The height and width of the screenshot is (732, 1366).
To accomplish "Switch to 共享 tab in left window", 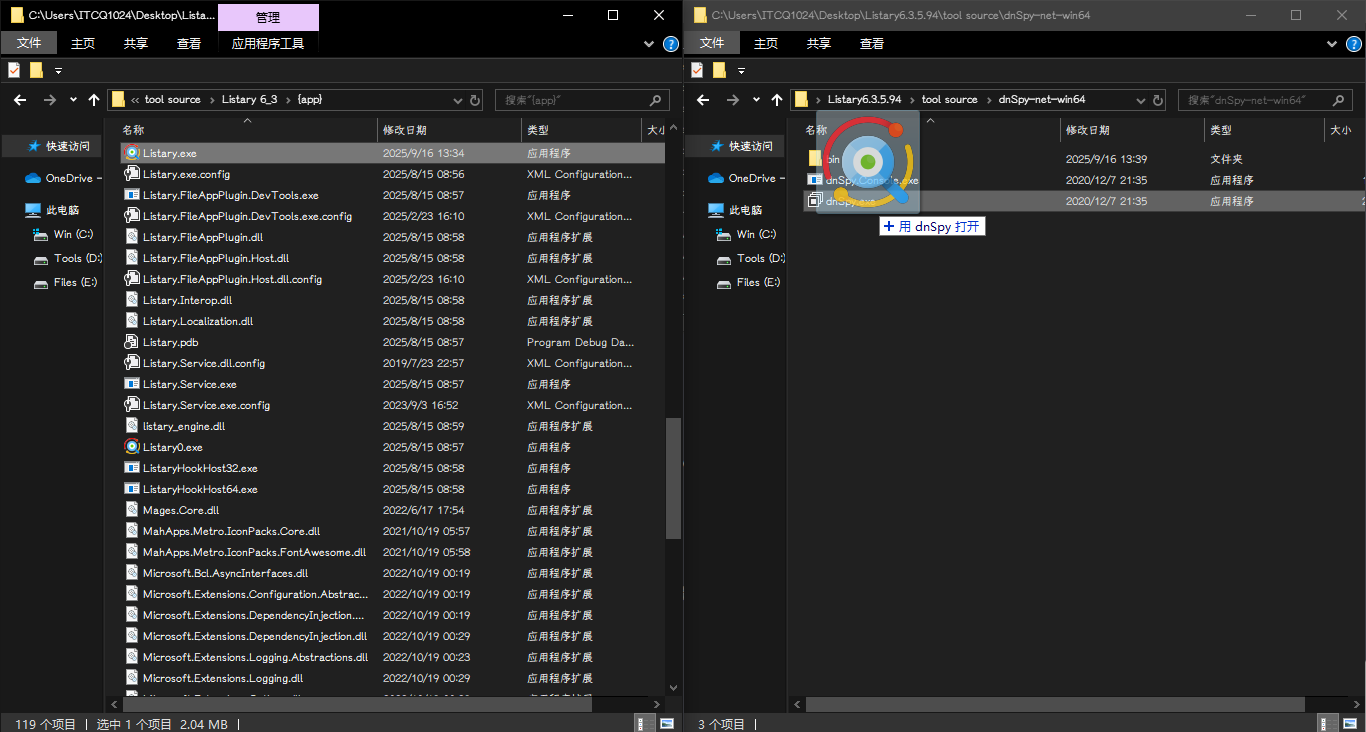I will pos(136,43).
